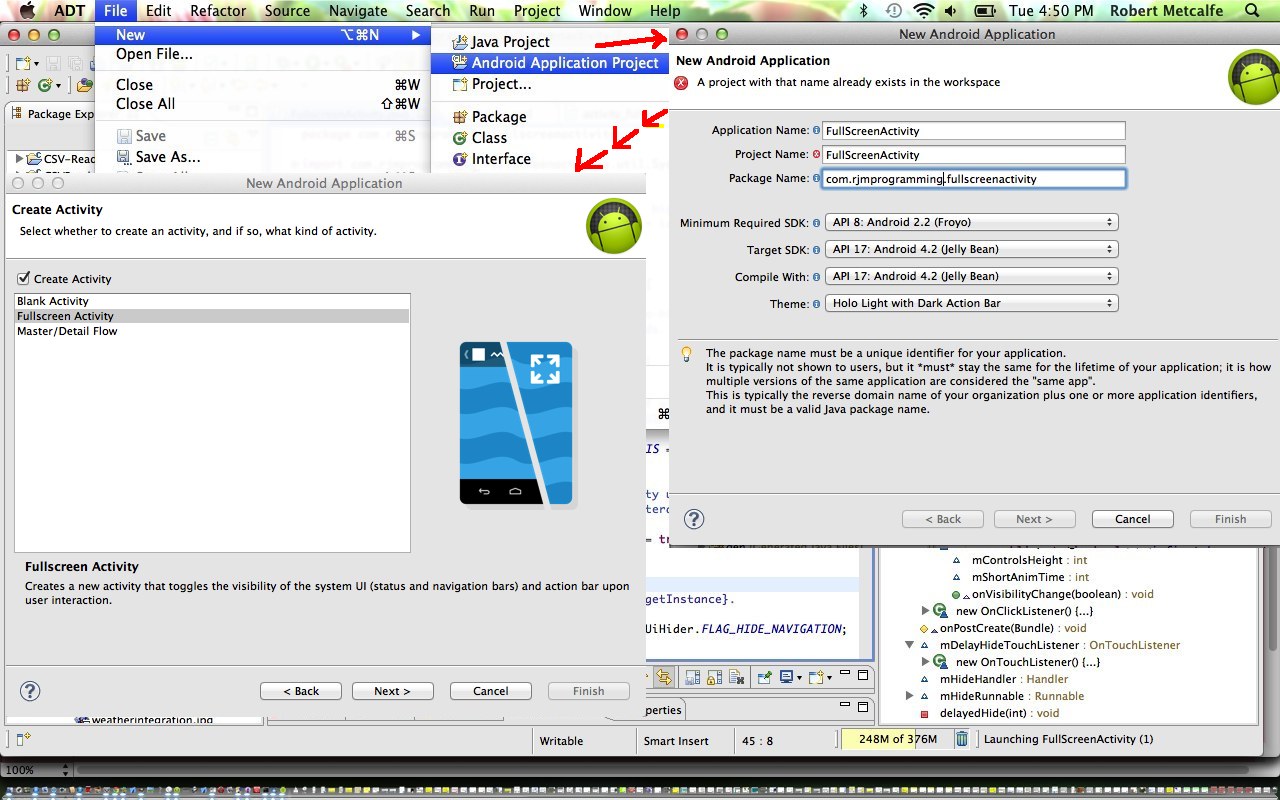Toggle the Create Activity checkbox
1280x800 pixels.
coord(24,278)
